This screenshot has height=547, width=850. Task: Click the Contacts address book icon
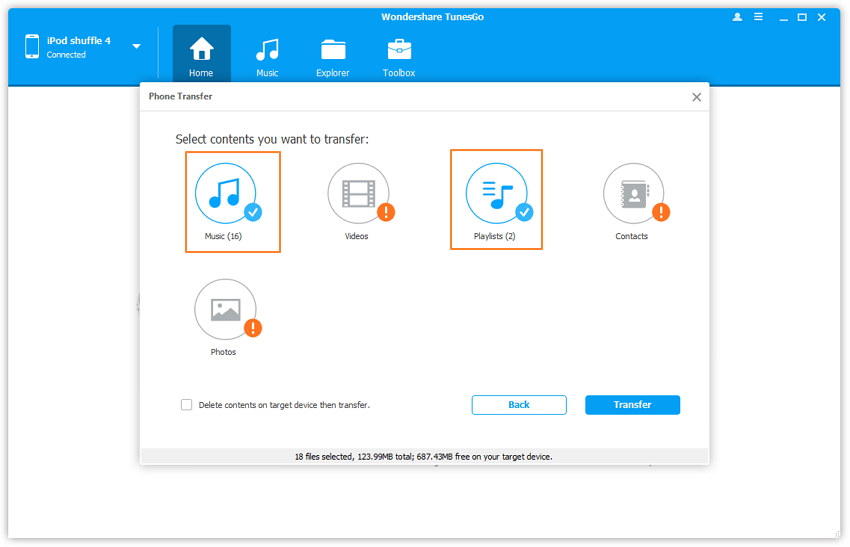tap(633, 193)
